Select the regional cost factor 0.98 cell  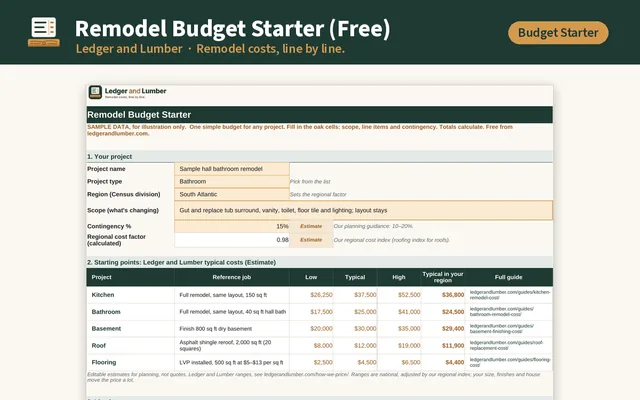pos(232,240)
